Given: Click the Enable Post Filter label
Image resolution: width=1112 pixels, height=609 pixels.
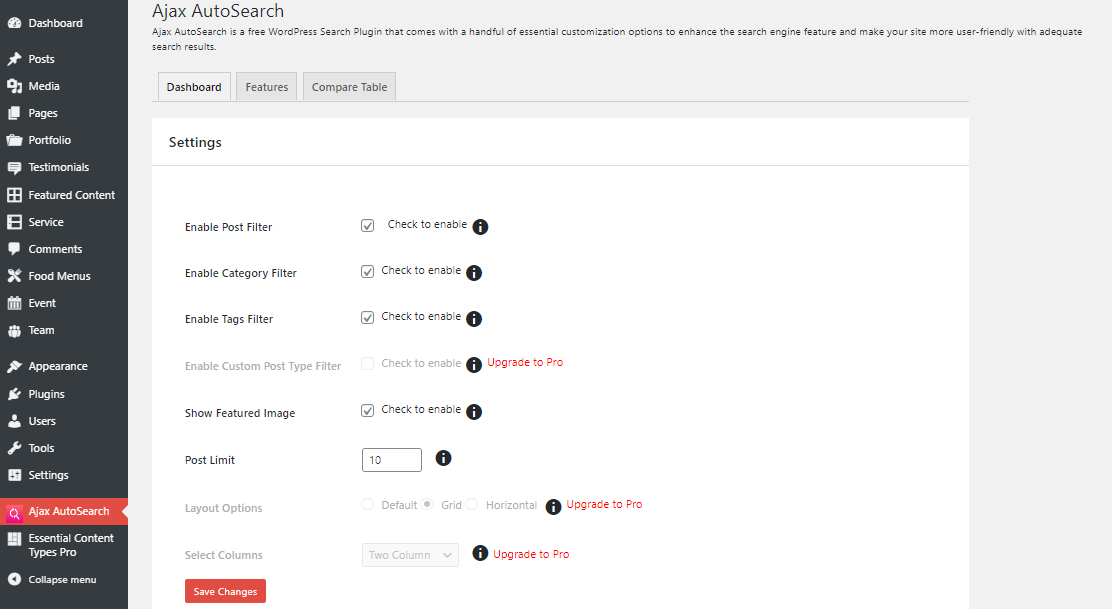Looking at the screenshot, I should (x=228, y=227).
